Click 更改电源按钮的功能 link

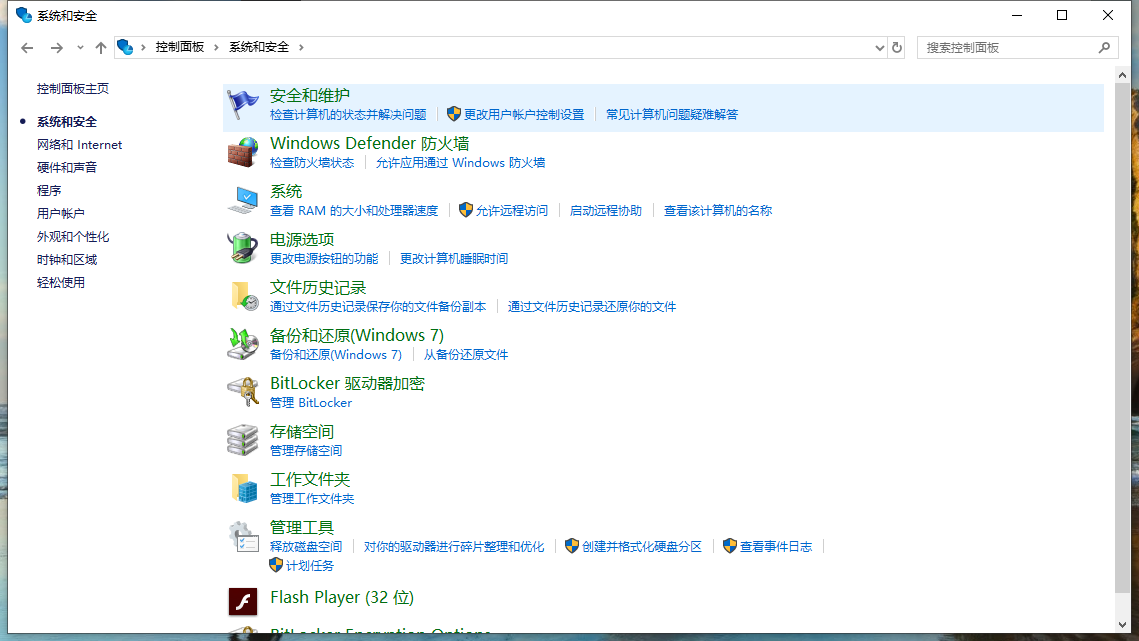coord(324,259)
